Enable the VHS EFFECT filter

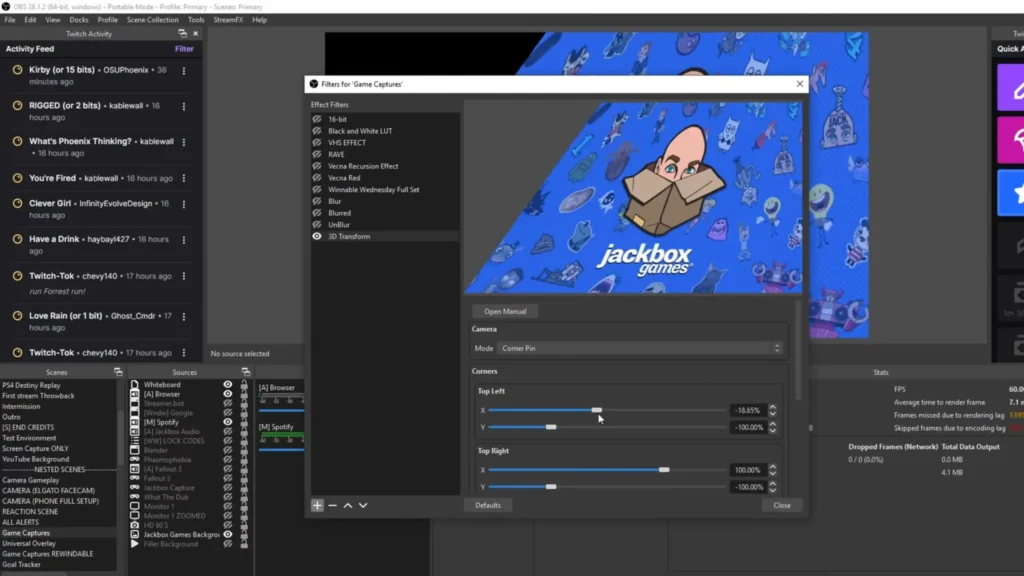tap(317, 143)
